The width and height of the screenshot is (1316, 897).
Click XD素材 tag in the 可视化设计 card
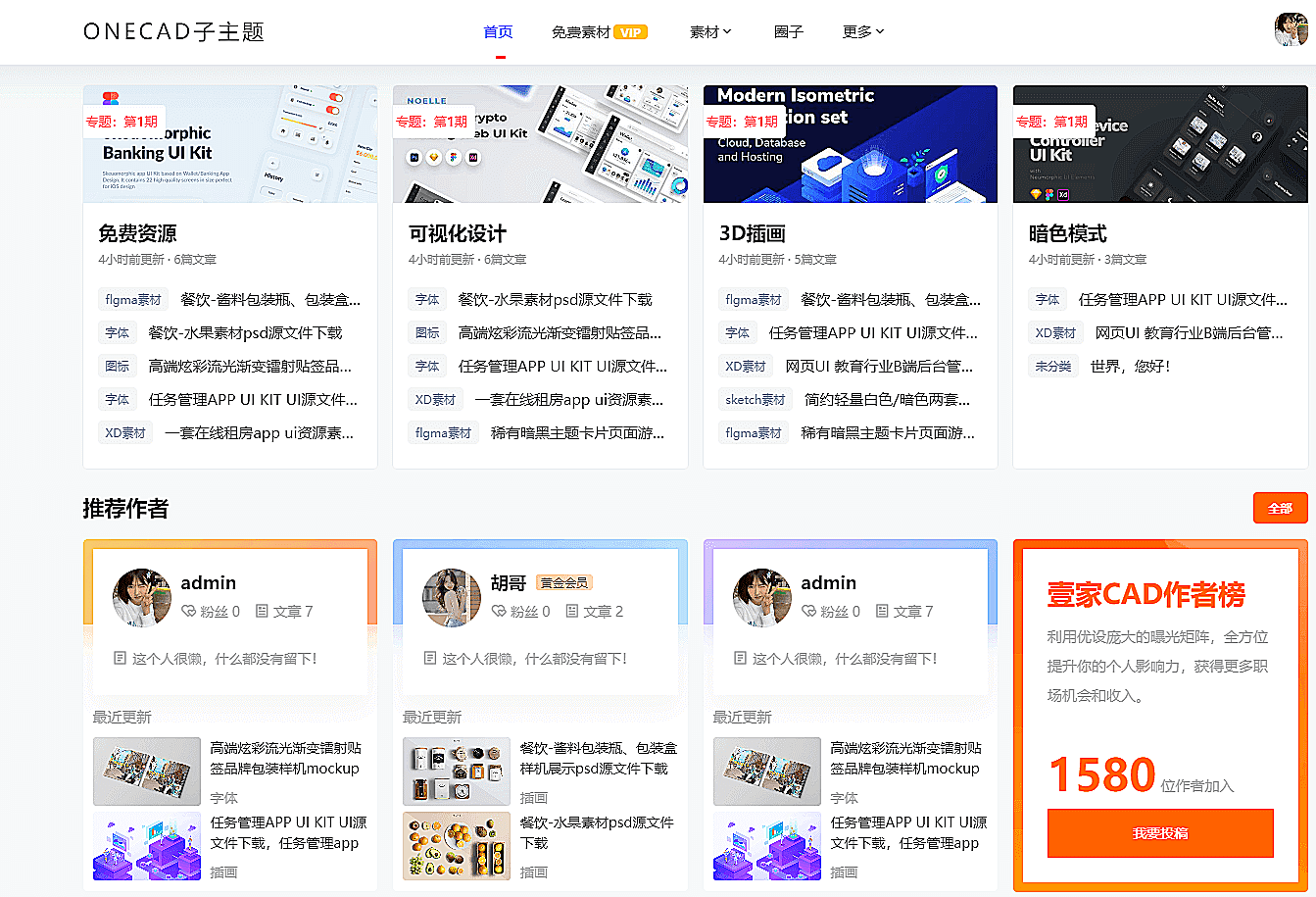coord(436,400)
